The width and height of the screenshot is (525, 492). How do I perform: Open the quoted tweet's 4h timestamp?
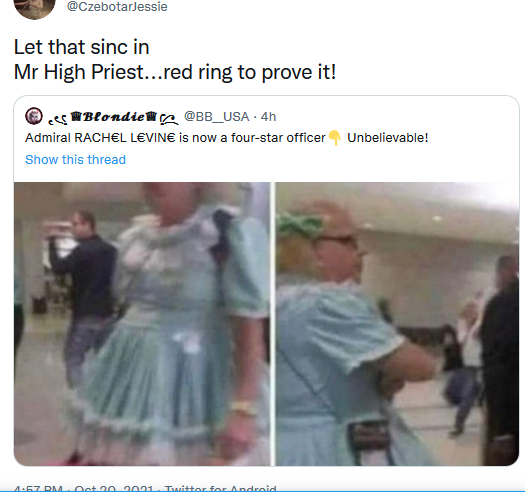click(268, 117)
